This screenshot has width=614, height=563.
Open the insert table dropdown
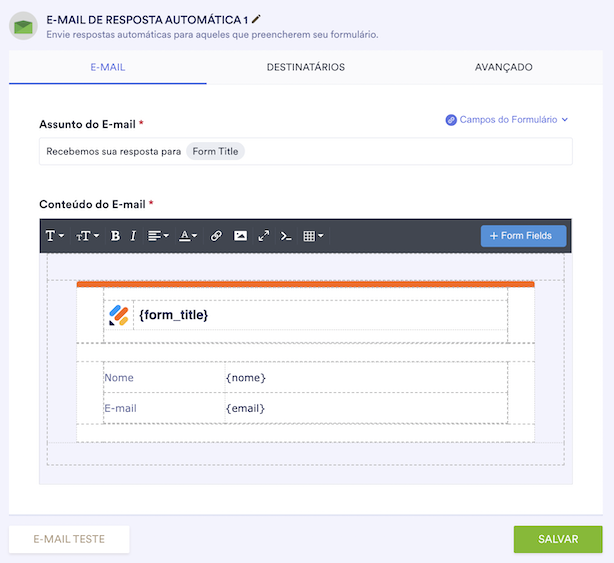pyautogui.click(x=313, y=236)
